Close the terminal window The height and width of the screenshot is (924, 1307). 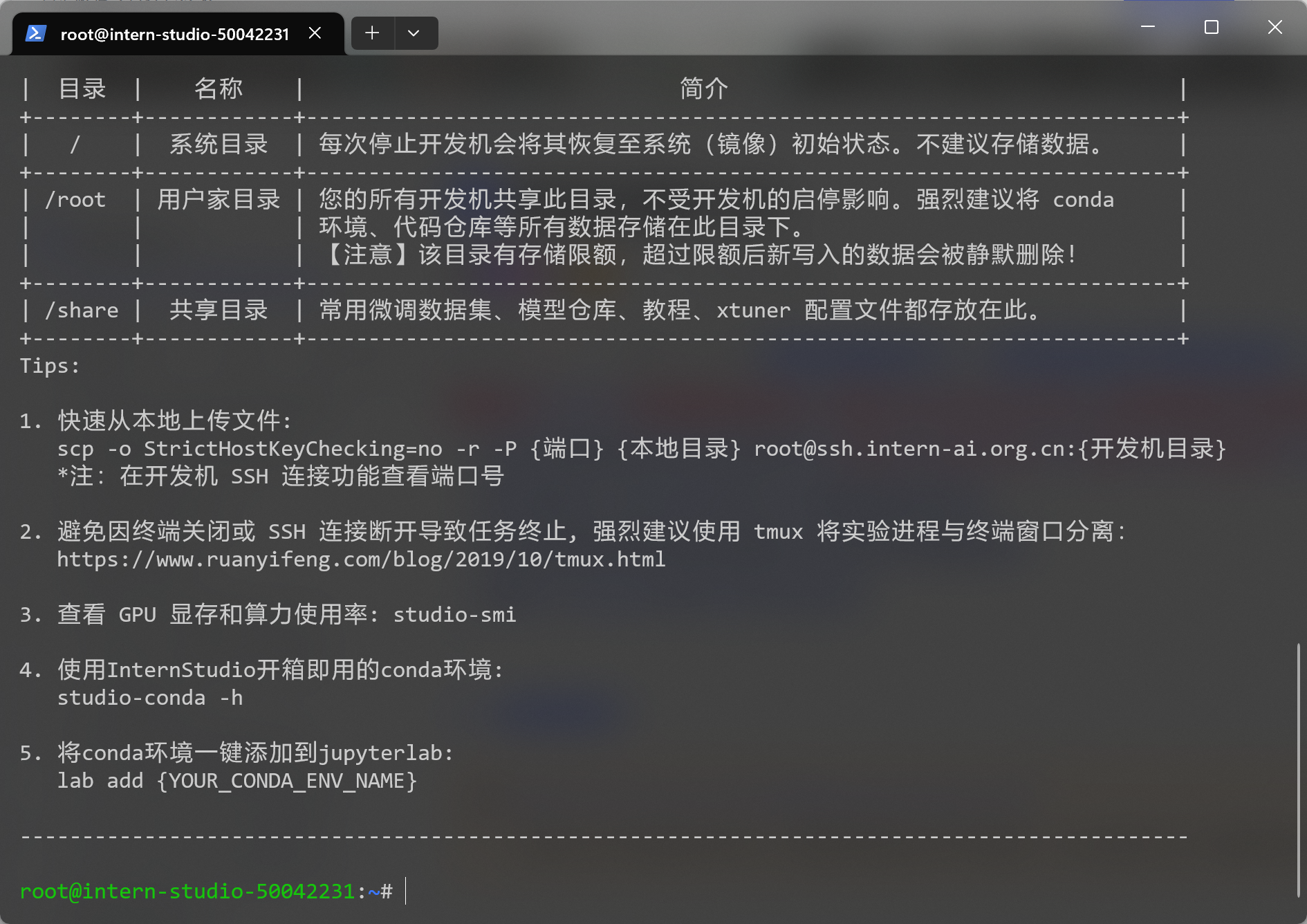tap(1275, 27)
